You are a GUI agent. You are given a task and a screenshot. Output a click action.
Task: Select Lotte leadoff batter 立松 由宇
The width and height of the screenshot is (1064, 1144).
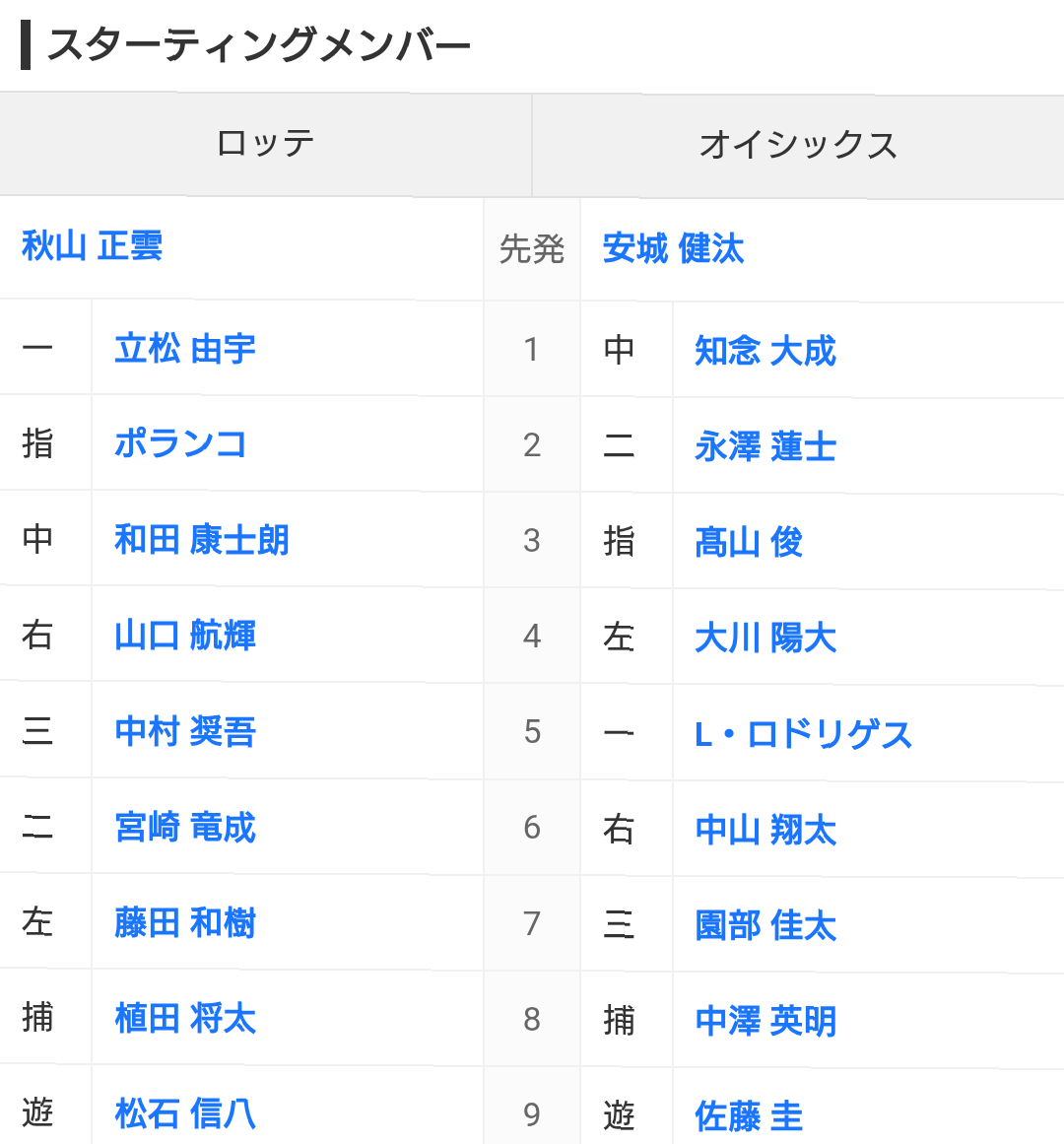point(185,349)
